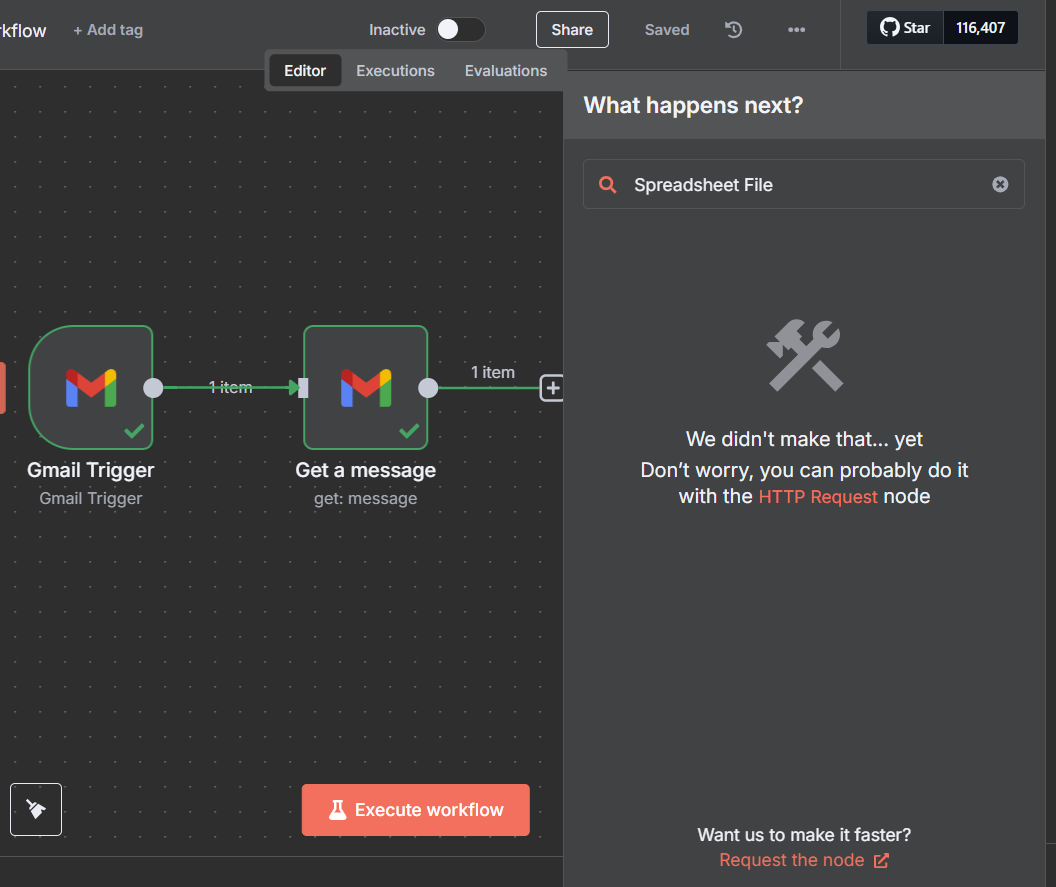Click Get a message output connector dot
The height and width of the screenshot is (887, 1056).
pos(428,388)
